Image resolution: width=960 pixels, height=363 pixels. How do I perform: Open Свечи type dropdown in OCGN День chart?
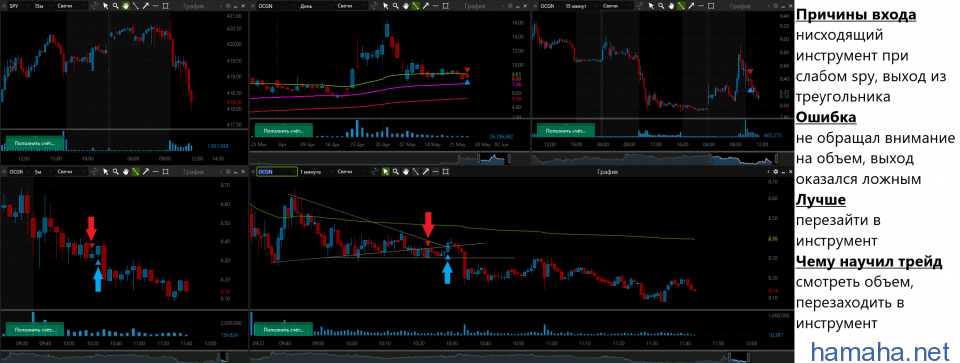point(351,6)
